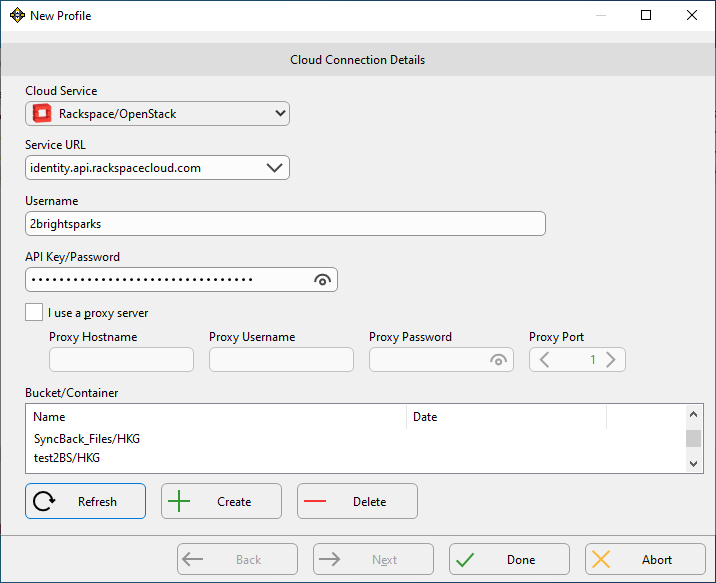This screenshot has height=583, width=716.
Task: Create a new bucket
Action: (221, 501)
